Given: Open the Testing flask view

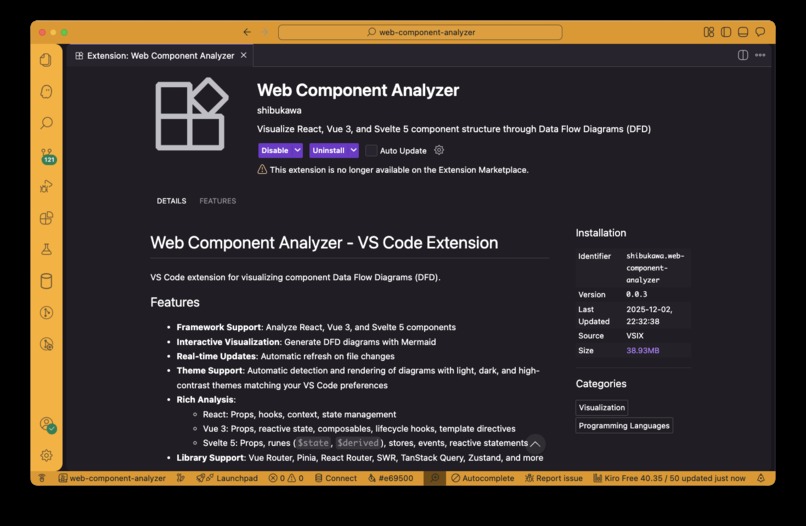Looking at the screenshot, I should pyautogui.click(x=46, y=249).
